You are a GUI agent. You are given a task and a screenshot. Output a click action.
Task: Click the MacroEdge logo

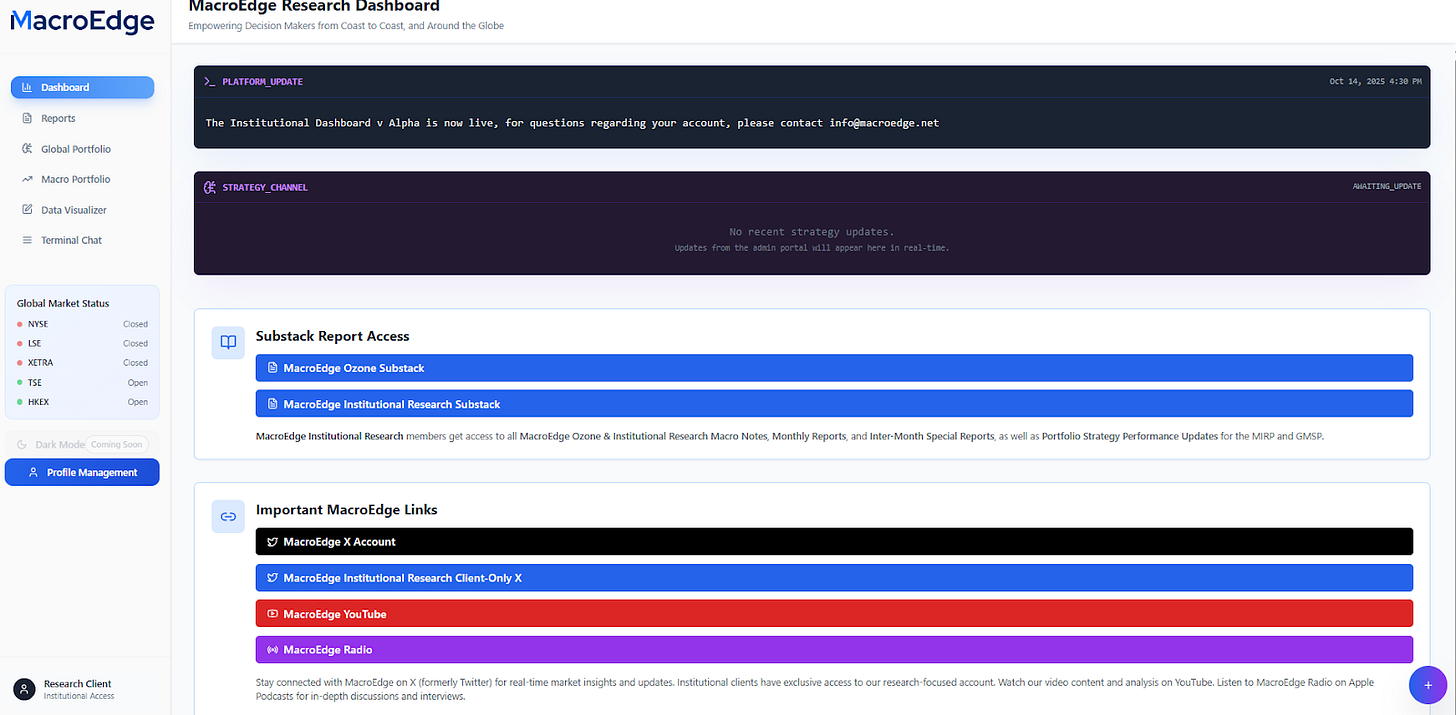82,21
